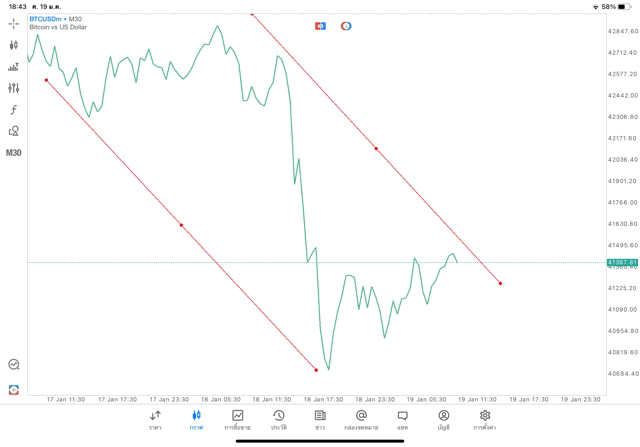Viewport: 640px width, 447px height.
Task: Tap the current price label 41387.81
Action: (621, 262)
